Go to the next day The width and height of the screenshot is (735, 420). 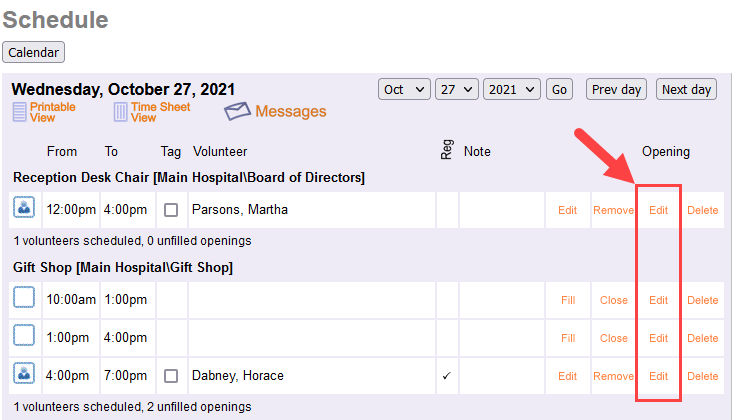686,90
